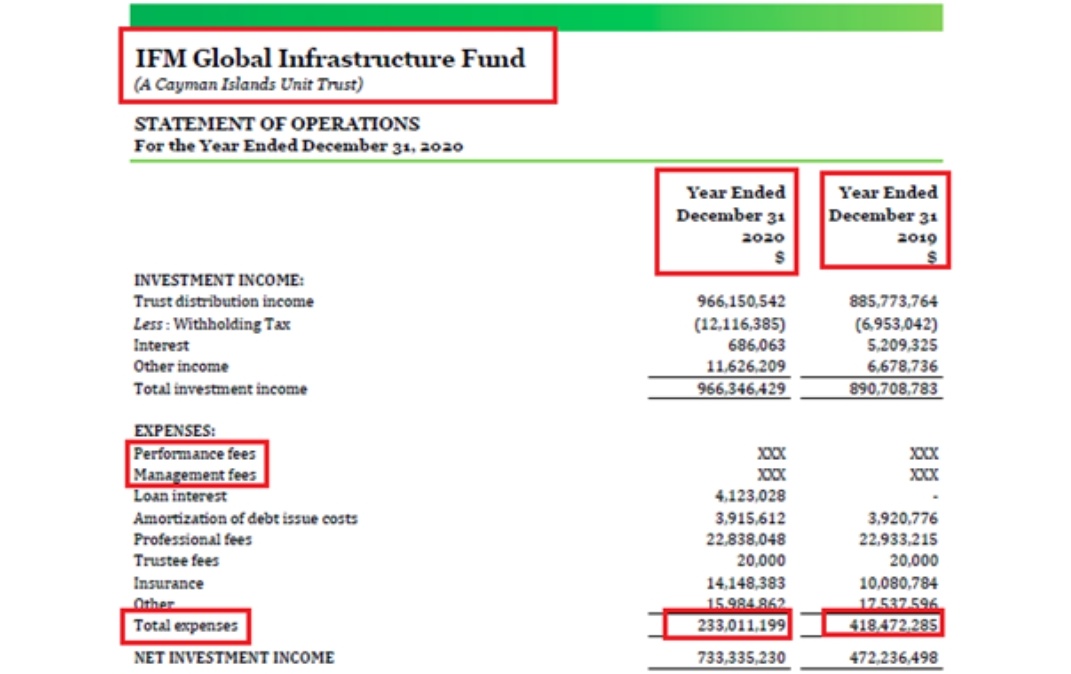Click 'Total investment income' row label

click(x=221, y=389)
